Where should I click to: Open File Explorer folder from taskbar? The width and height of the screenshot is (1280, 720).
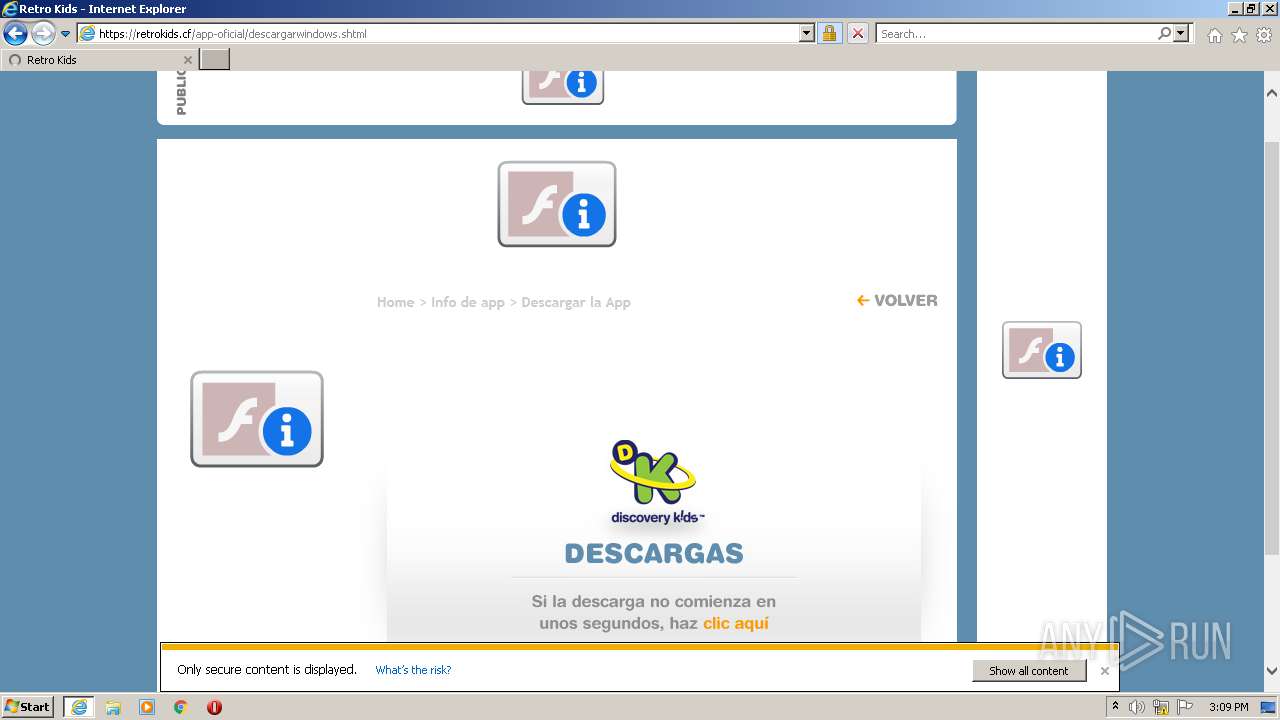pos(113,707)
